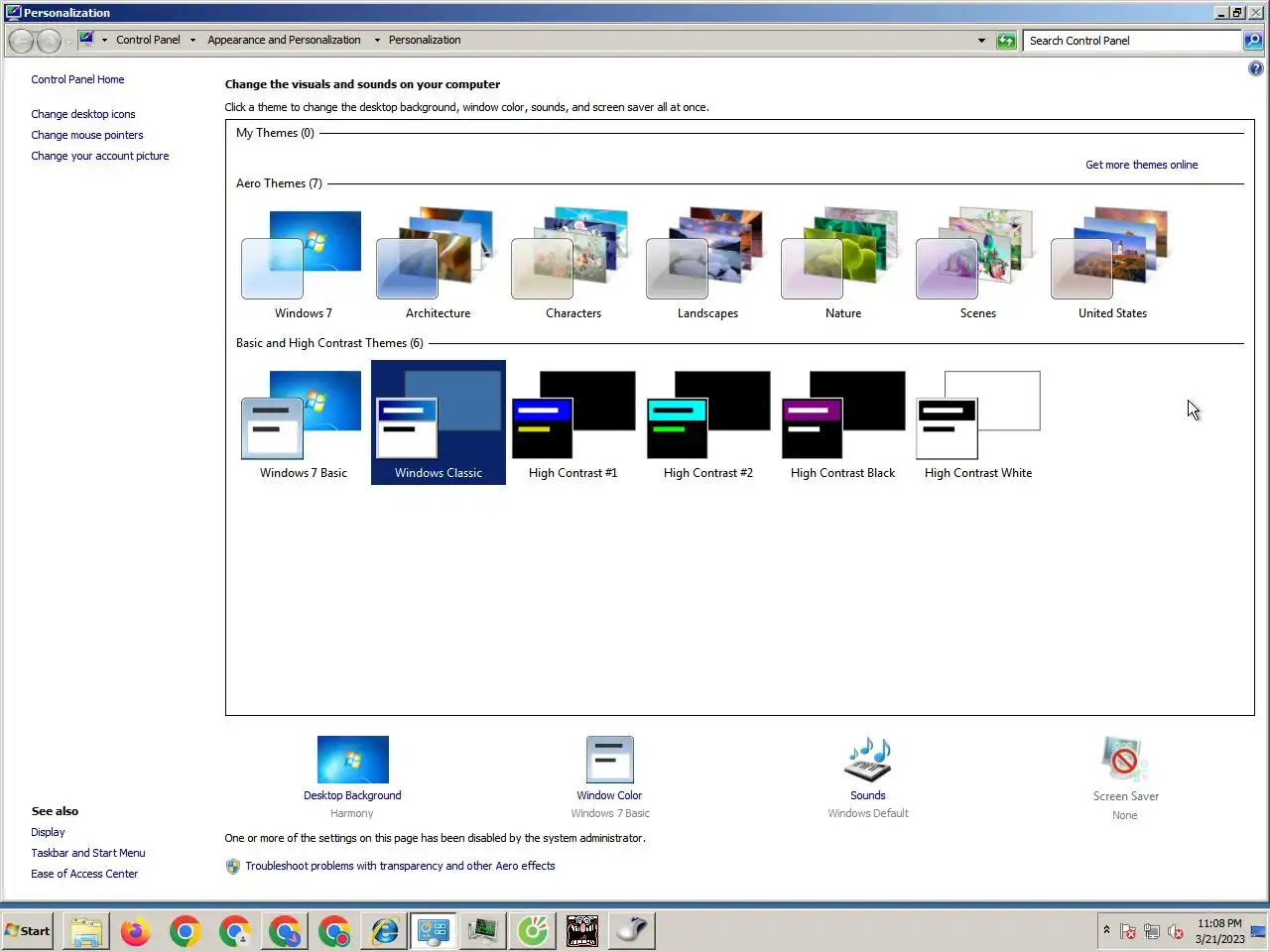Screen dimensions: 1270x952
Task: Open Firefox from the taskbar
Action: tap(136, 931)
